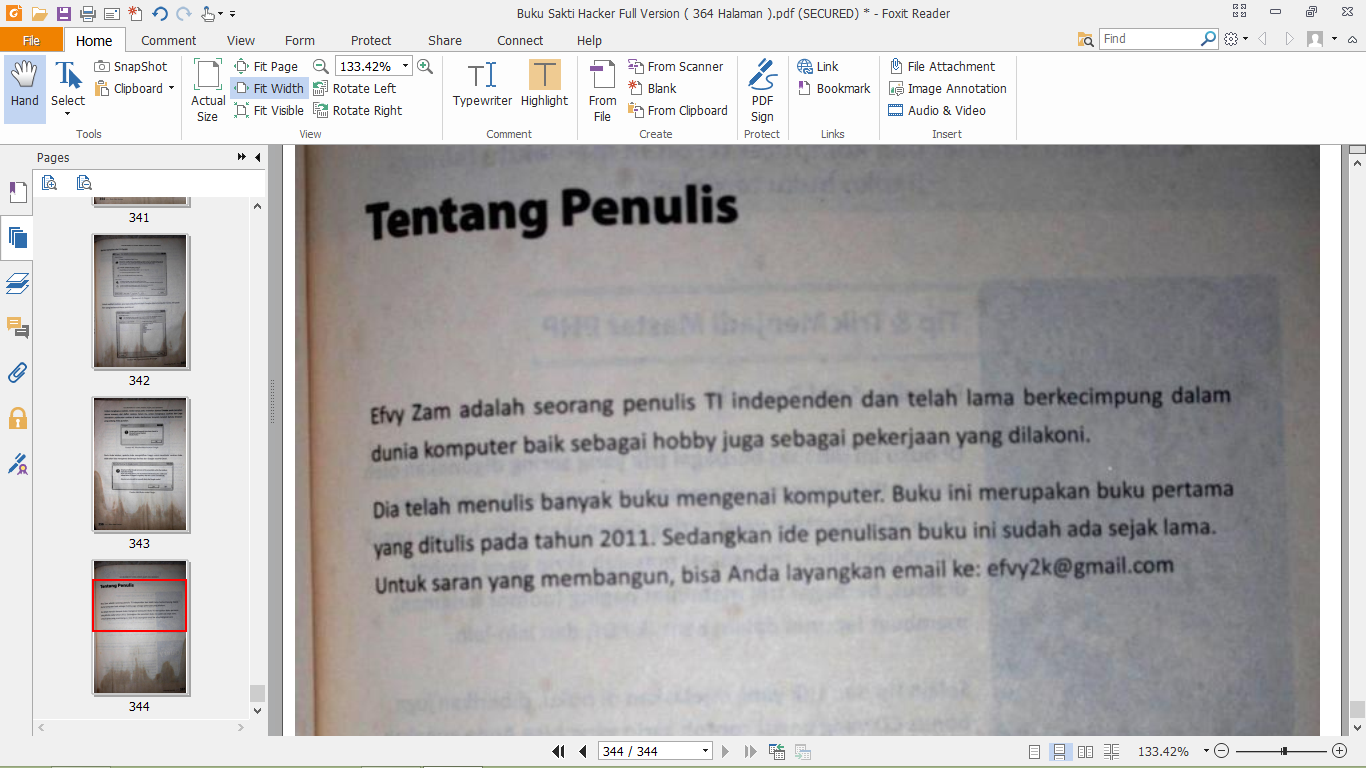
Task: Insert Audio & Video
Action: 937,110
